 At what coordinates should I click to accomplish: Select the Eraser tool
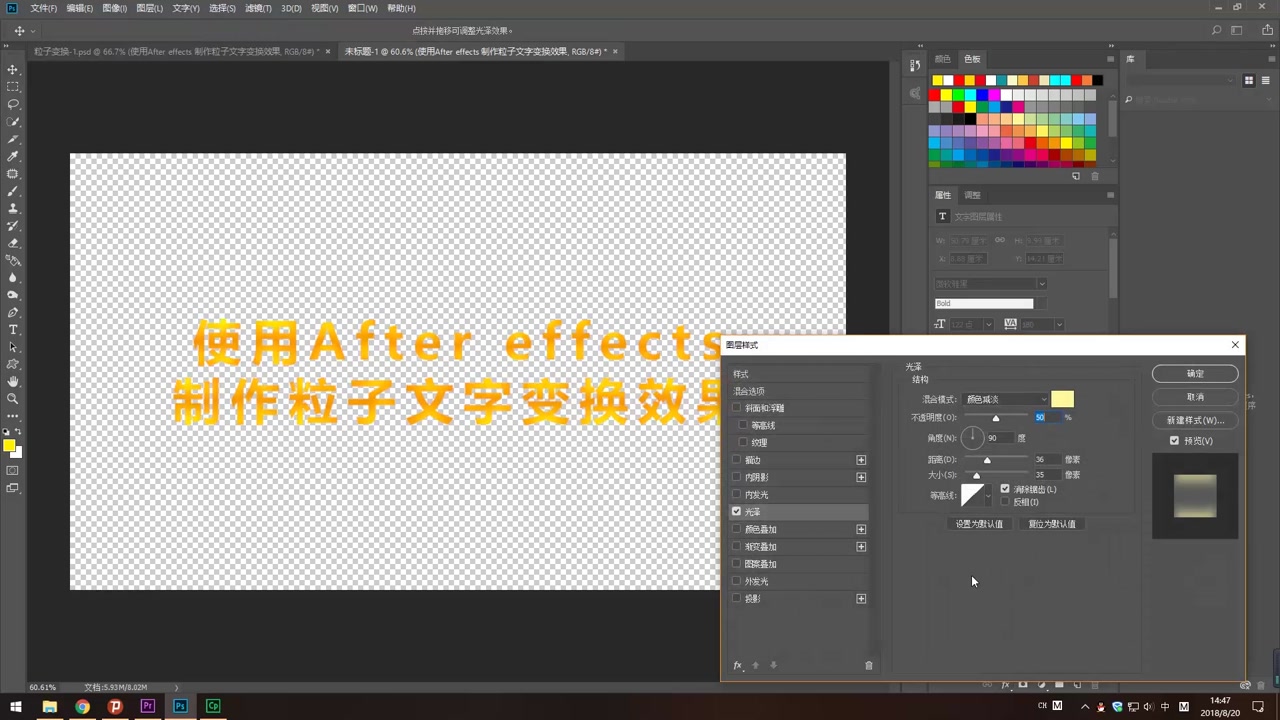click(13, 243)
